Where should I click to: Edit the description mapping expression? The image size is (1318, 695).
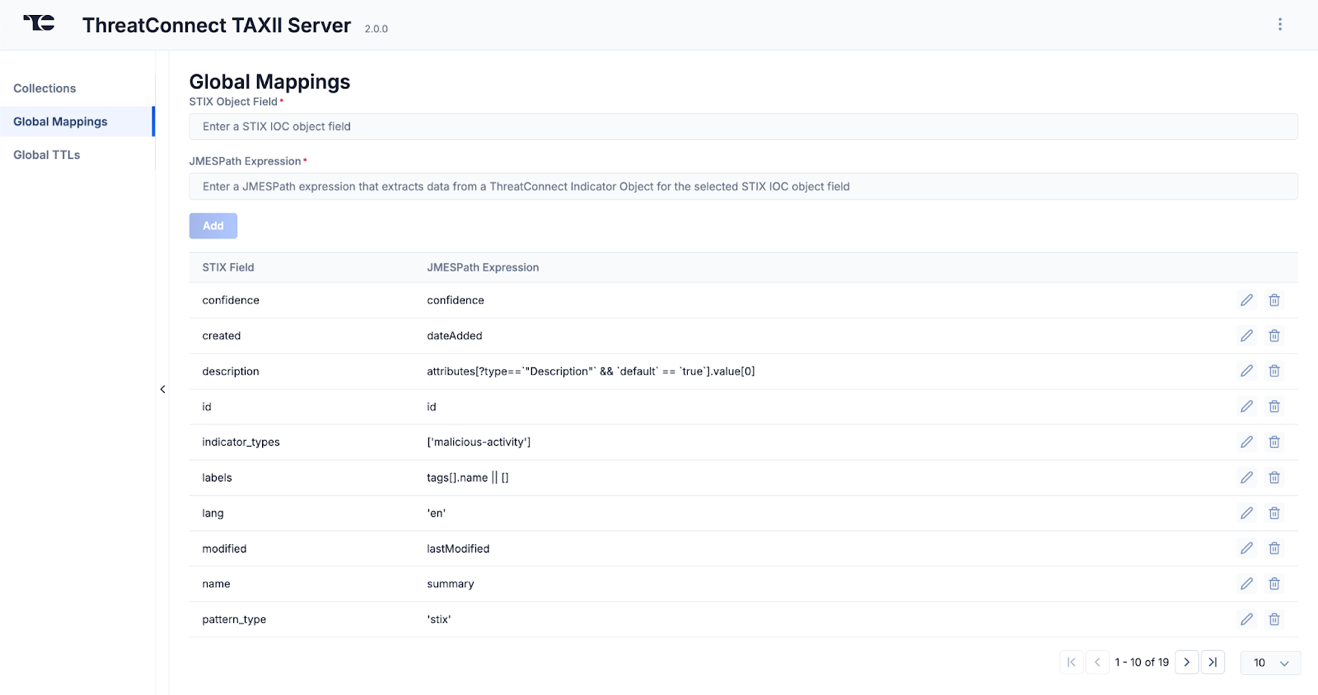tap(1246, 370)
